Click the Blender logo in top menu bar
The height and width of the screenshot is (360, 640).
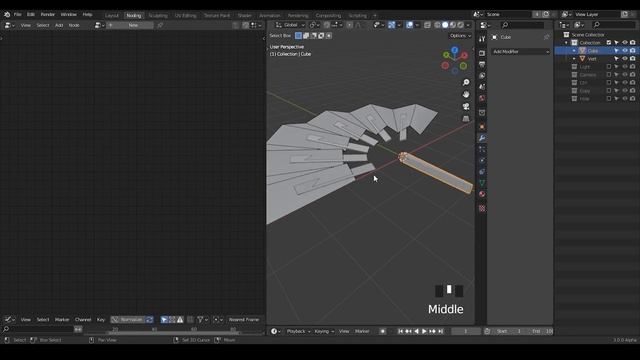(x=7, y=14)
